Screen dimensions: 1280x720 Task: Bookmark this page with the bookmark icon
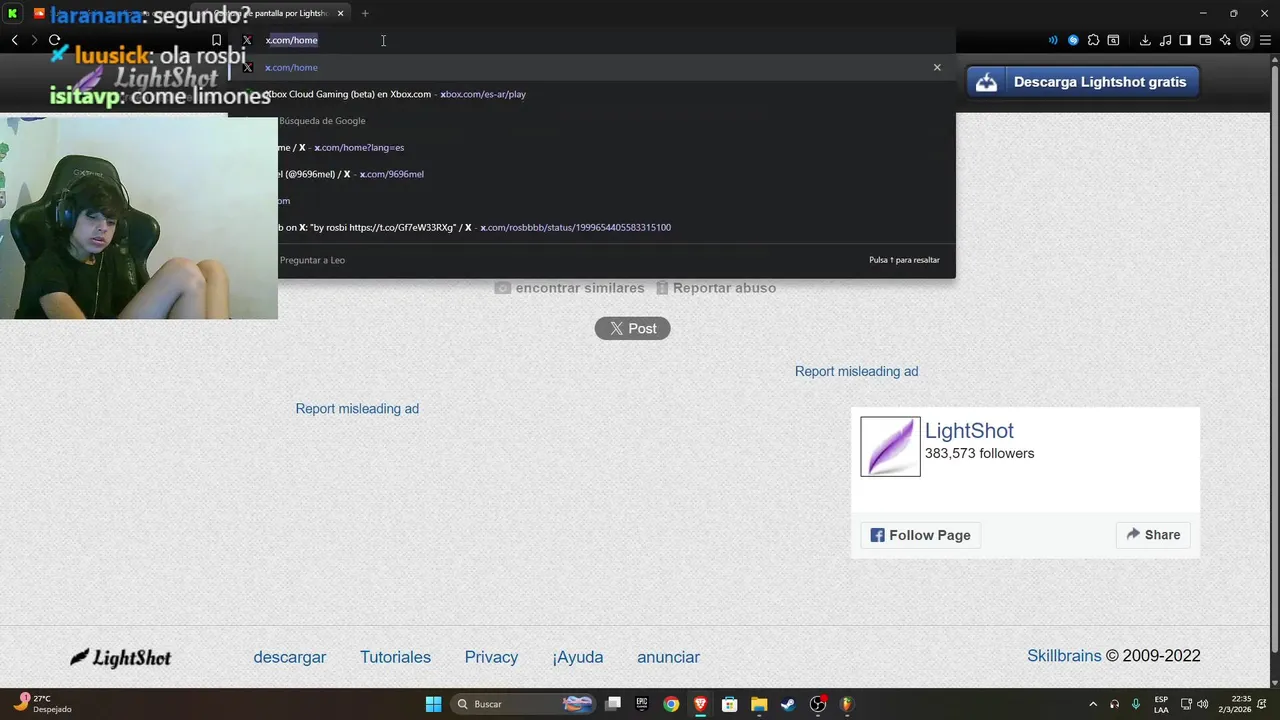(216, 40)
